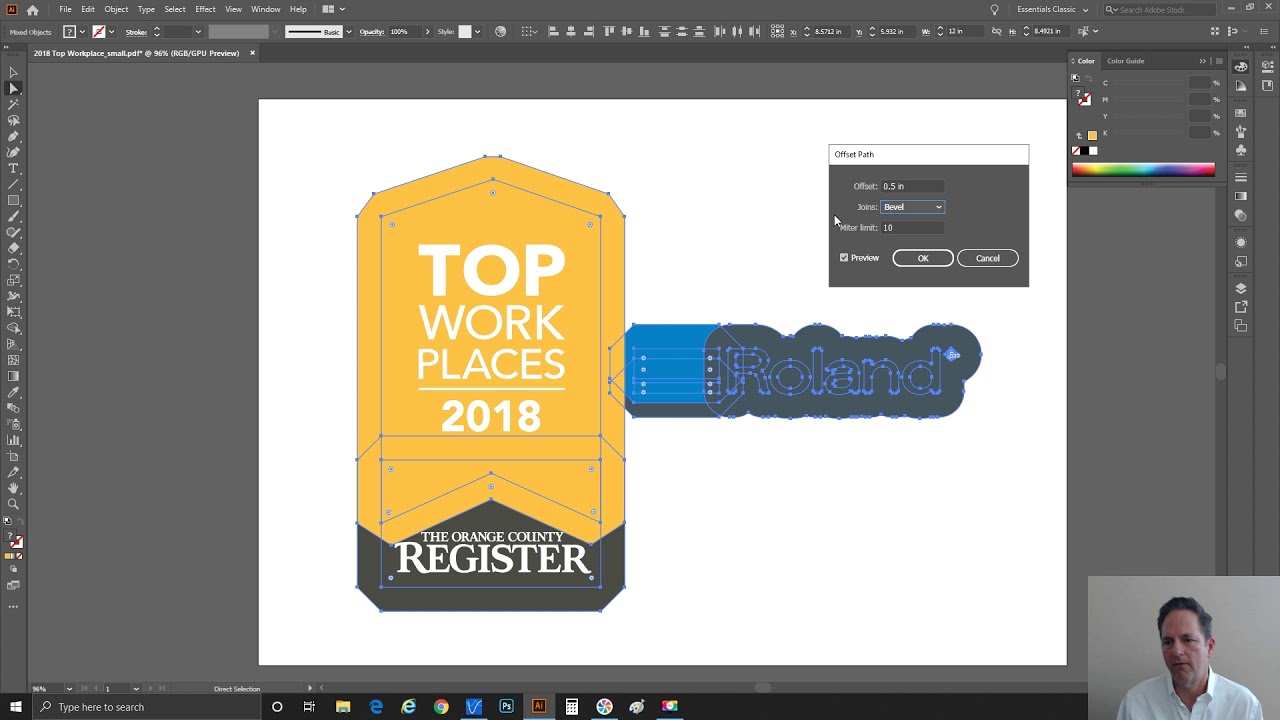The height and width of the screenshot is (720, 1280).
Task: Open the zoom level dropdown in status bar
Action: pyautogui.click(x=69, y=688)
